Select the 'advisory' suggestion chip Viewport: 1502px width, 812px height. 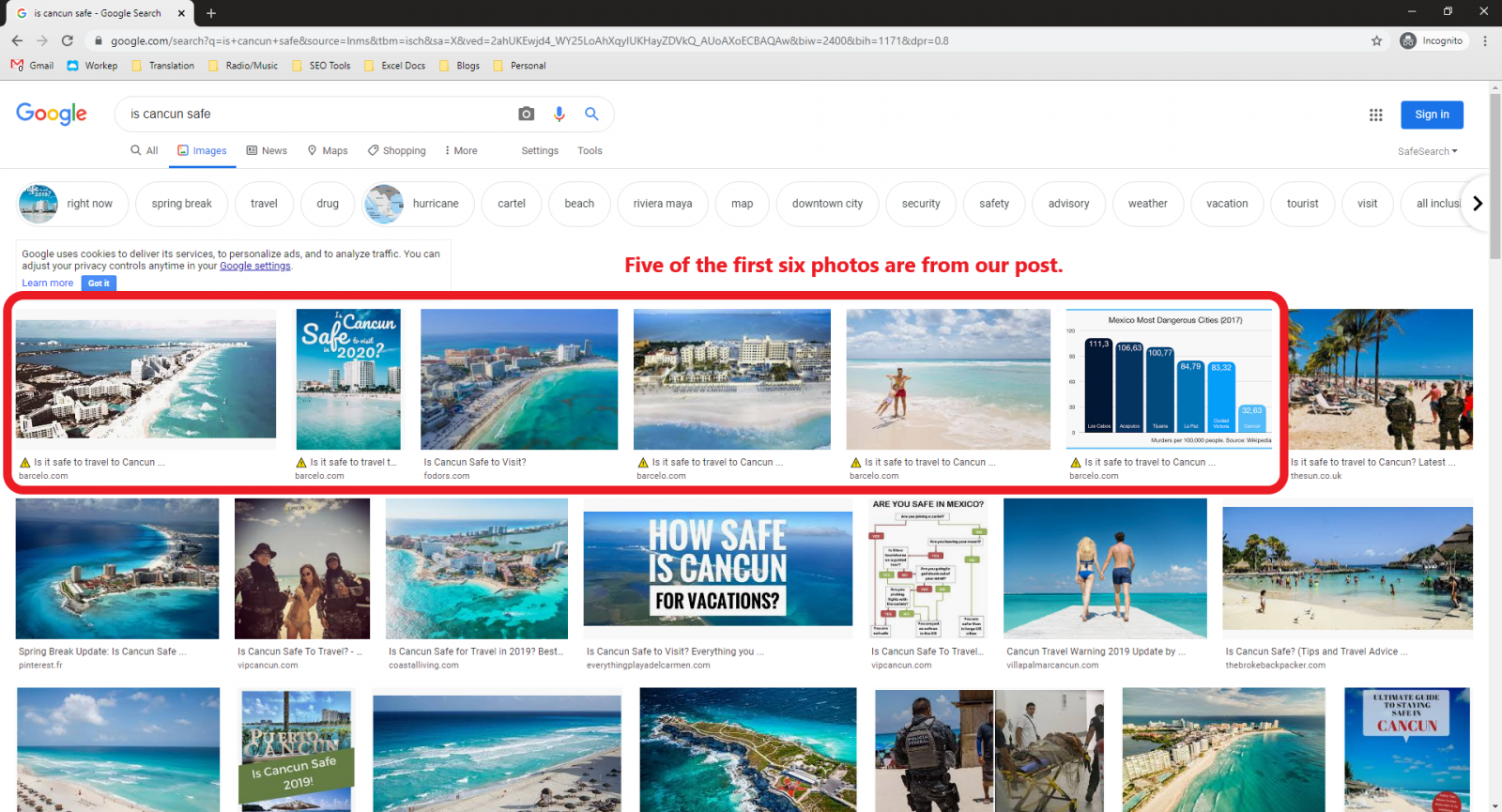1069,204
